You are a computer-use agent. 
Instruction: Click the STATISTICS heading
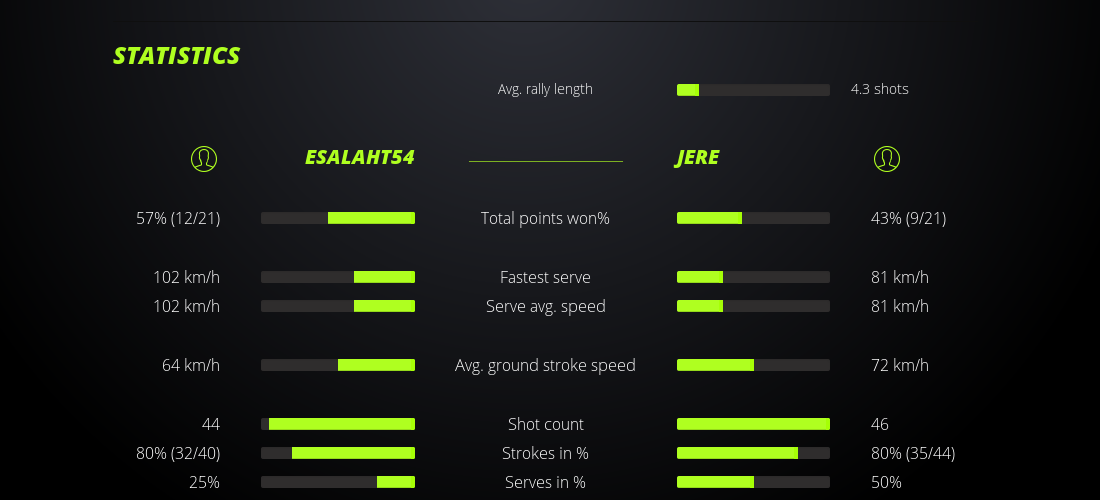177,56
